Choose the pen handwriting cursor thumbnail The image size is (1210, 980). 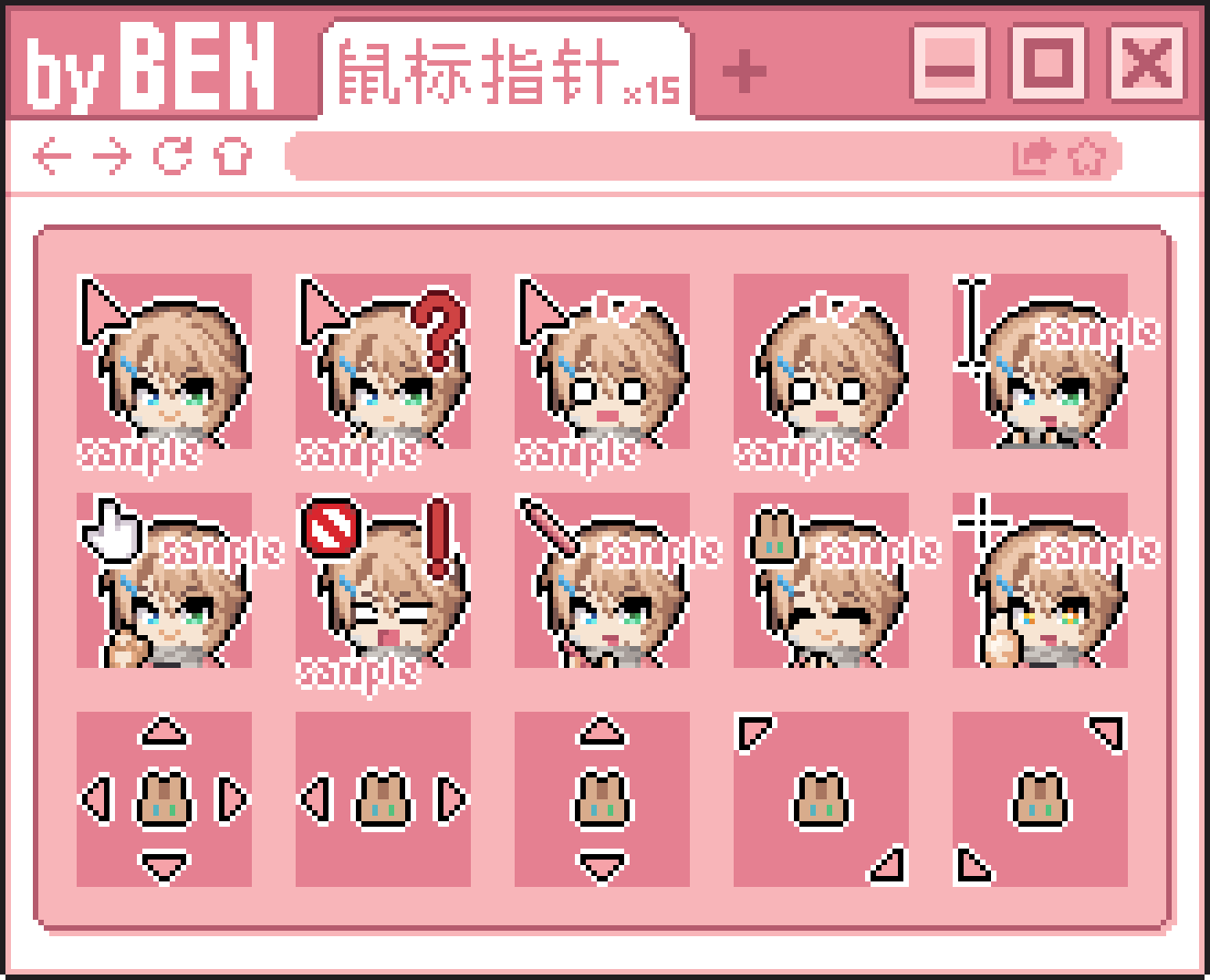tap(602, 580)
